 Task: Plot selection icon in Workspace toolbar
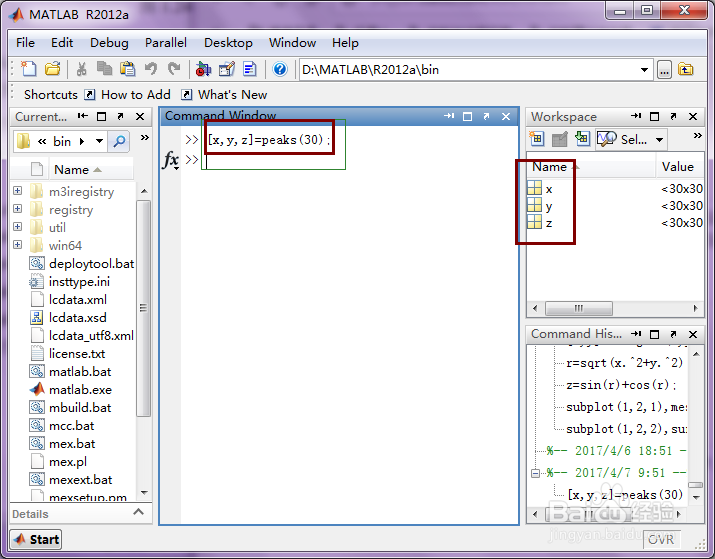pos(606,139)
